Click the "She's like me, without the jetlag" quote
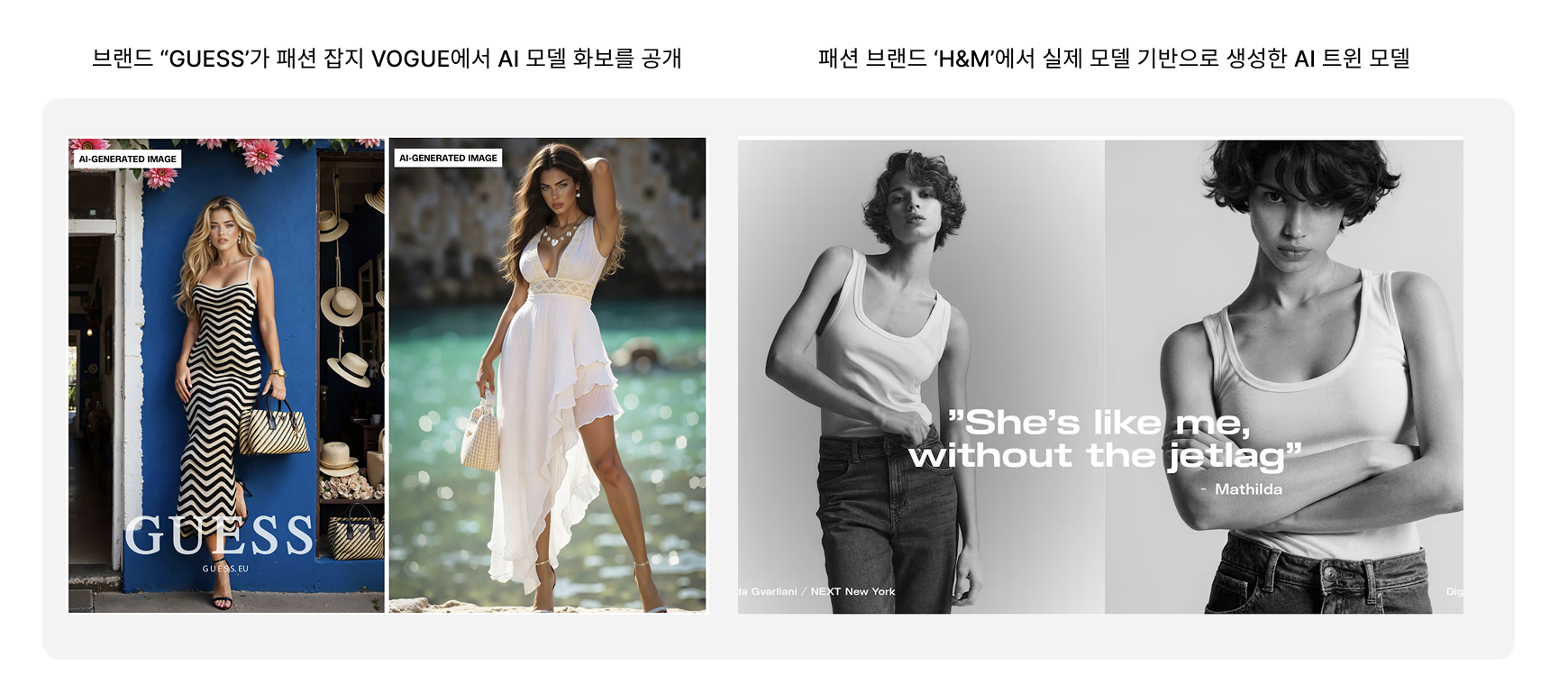This screenshot has width=1568, height=693. [x=1106, y=440]
